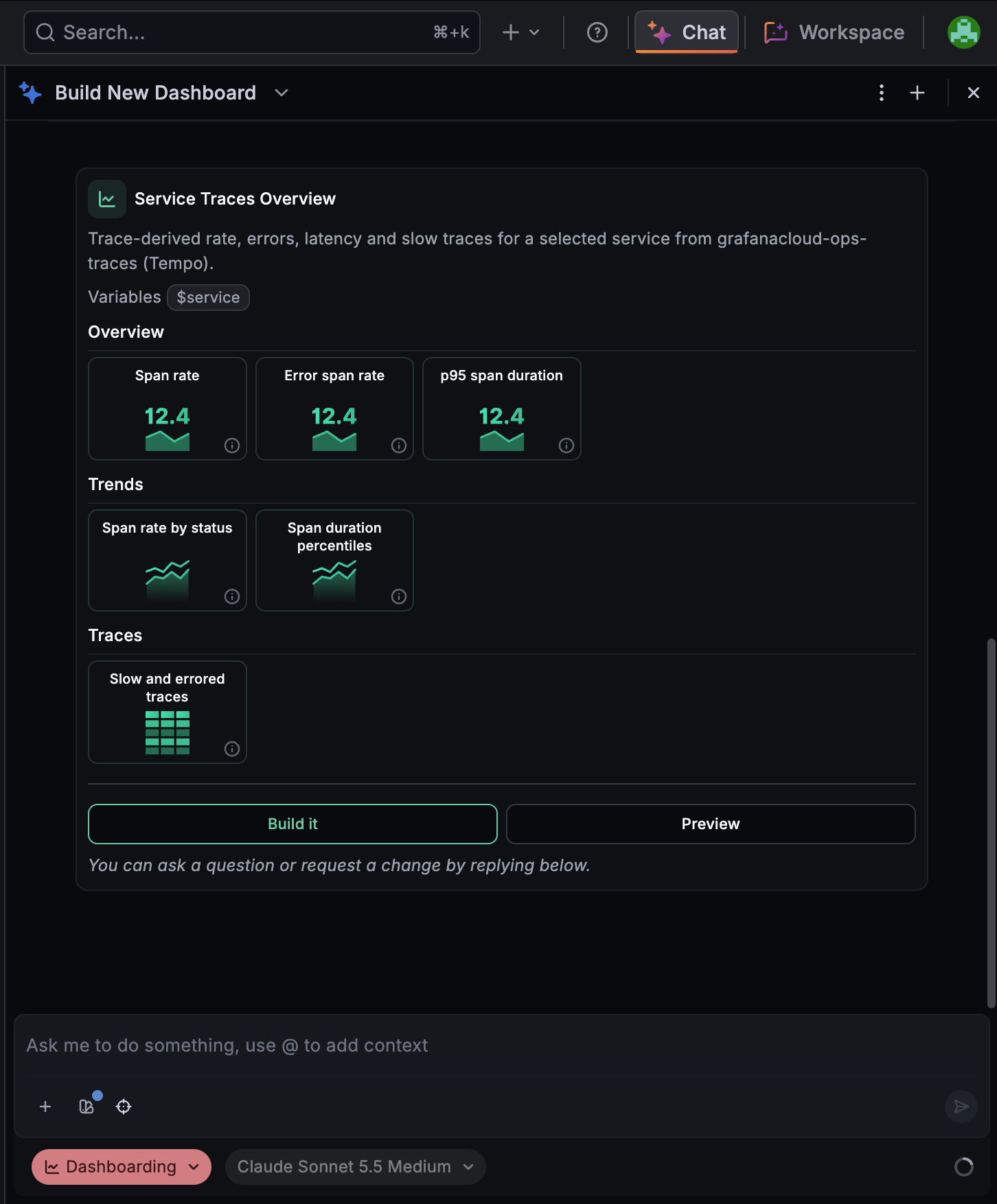Close the assistant panel

pyautogui.click(x=974, y=93)
